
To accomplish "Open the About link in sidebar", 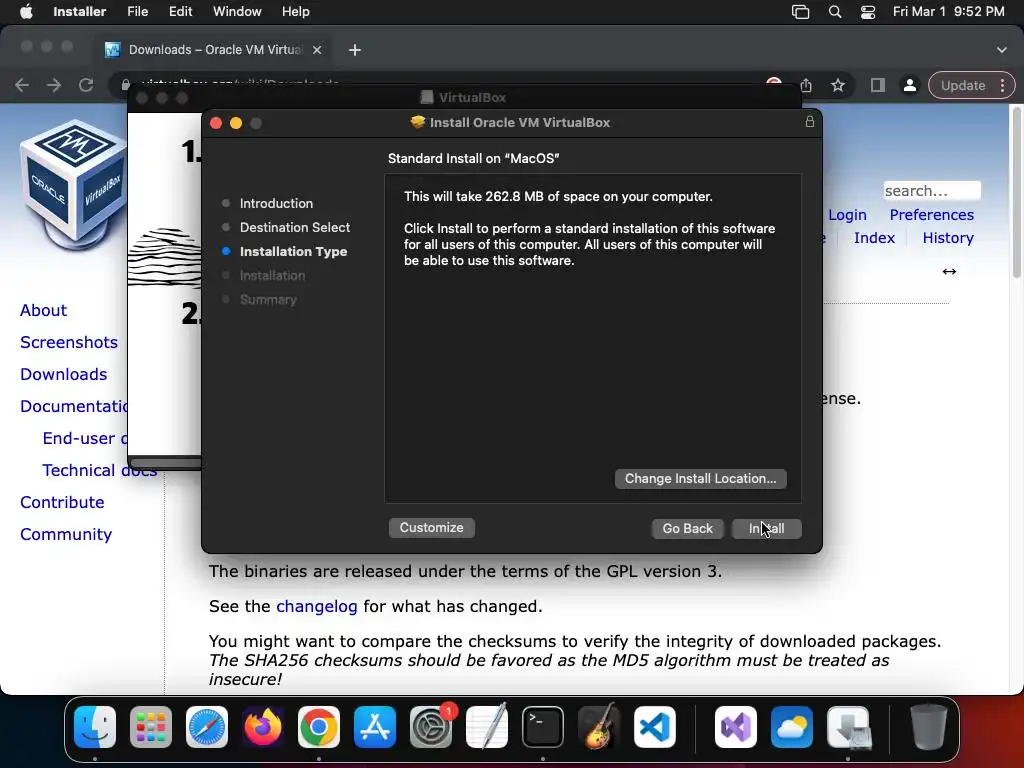I will pos(43,310).
